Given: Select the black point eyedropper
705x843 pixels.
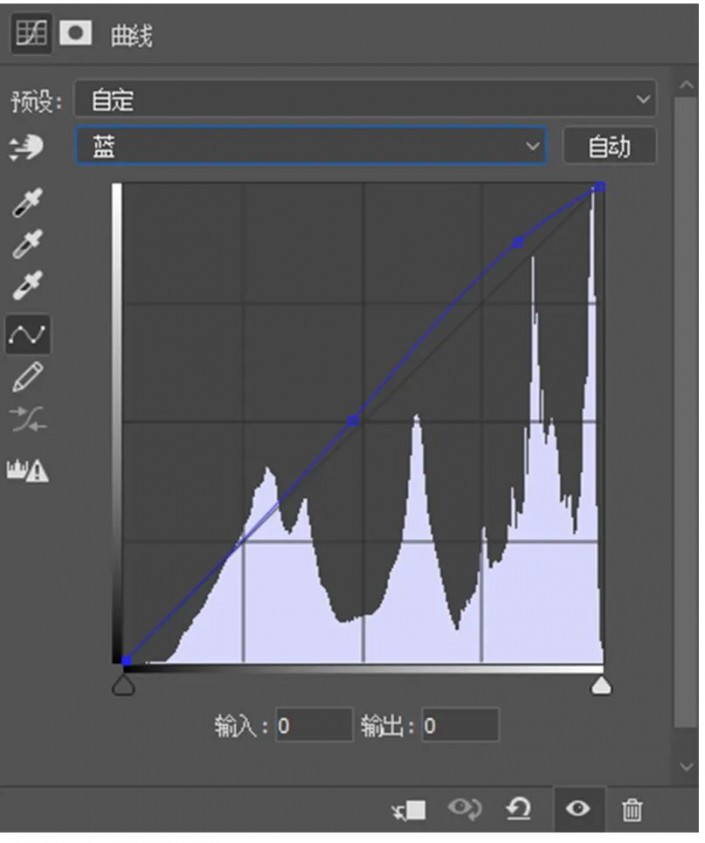Looking at the screenshot, I should coord(27,203).
